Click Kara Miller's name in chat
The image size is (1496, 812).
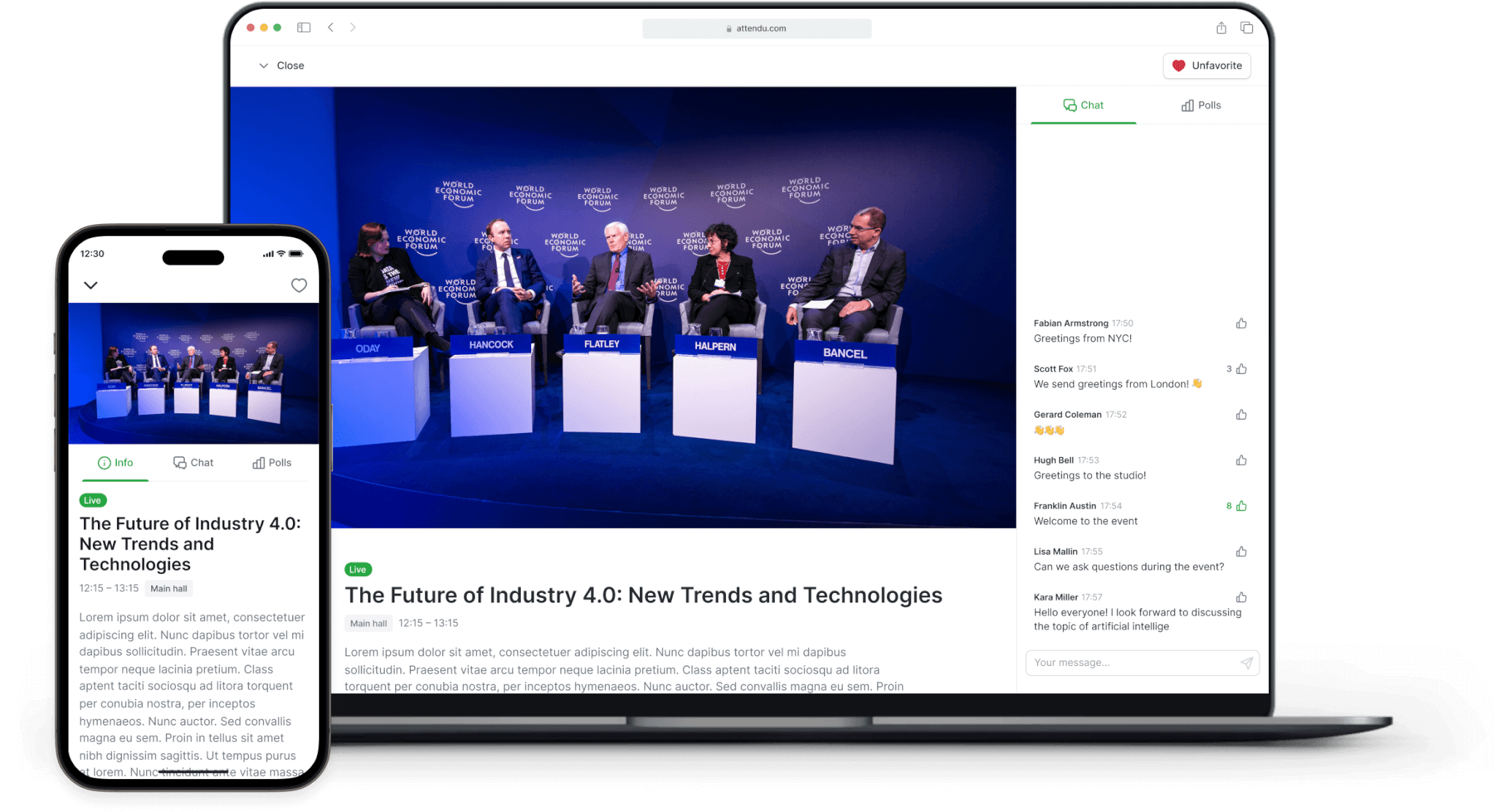click(x=1056, y=597)
